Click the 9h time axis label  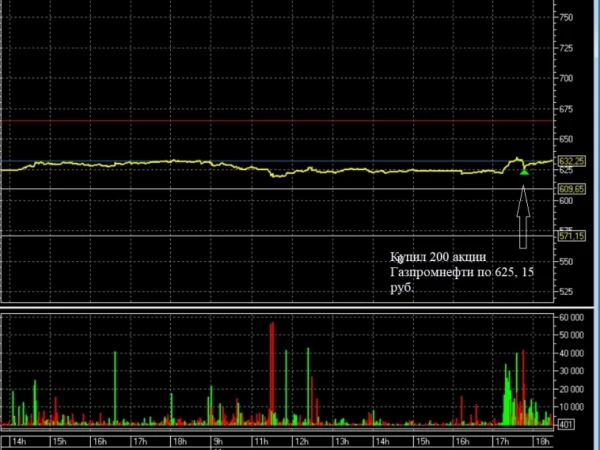pos(218,442)
